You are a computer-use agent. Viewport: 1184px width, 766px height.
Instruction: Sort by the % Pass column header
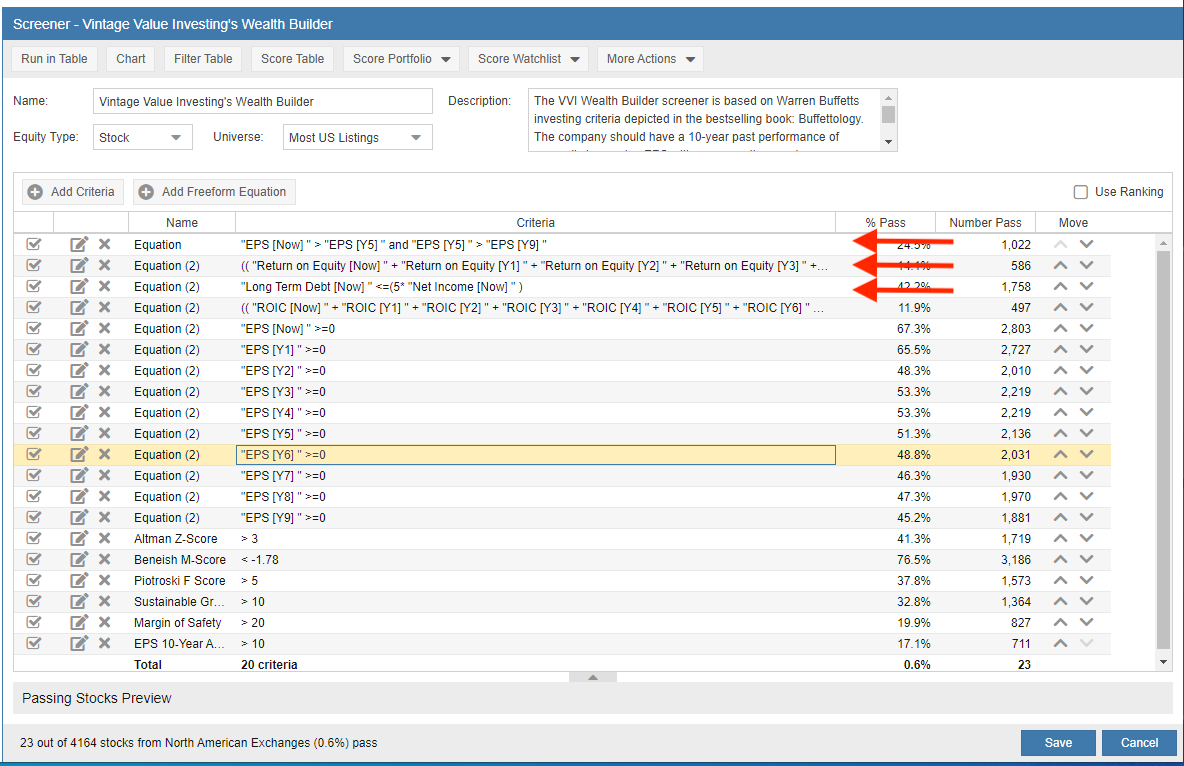coord(885,223)
